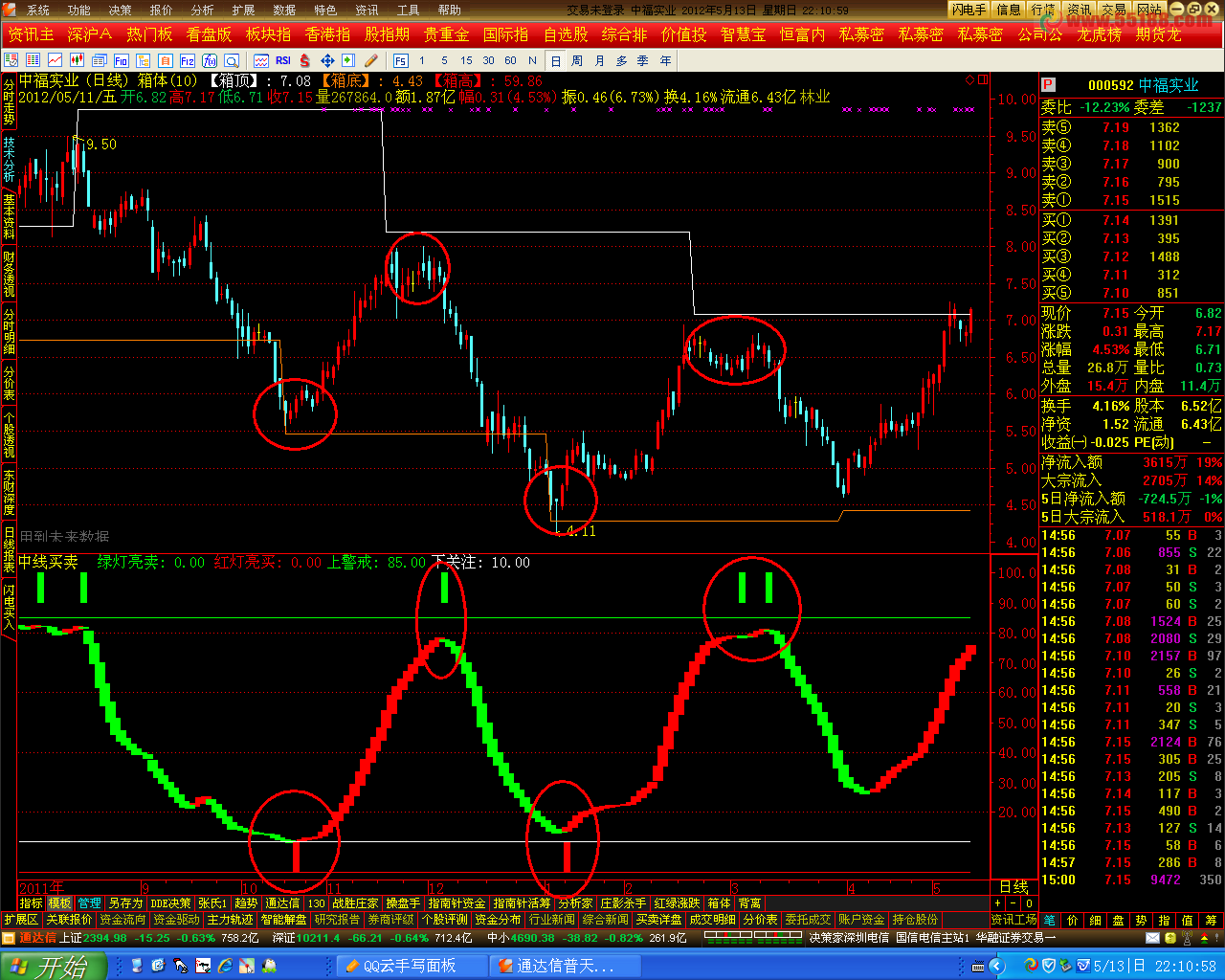Click the QQ penguin quick launch icon
Screen dimensions: 1225x980
tap(270, 966)
